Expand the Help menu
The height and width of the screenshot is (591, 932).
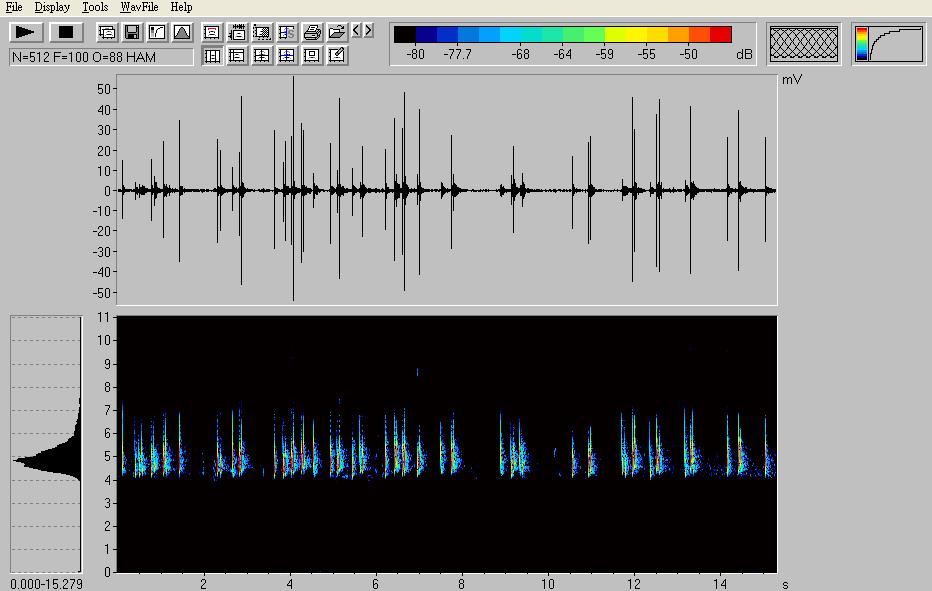coord(181,7)
